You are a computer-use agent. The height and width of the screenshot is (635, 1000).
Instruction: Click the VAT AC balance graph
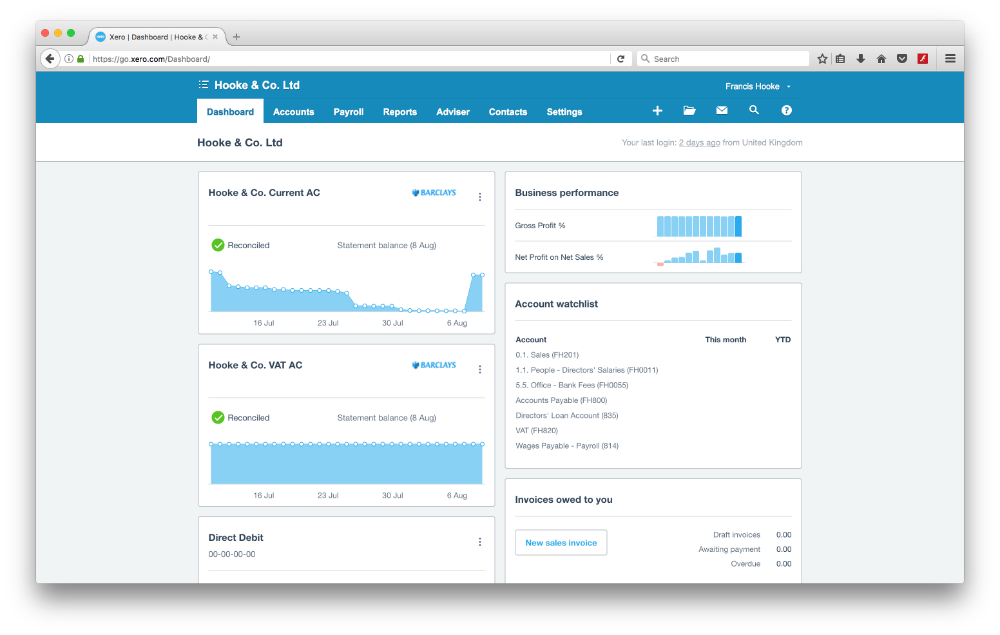point(346,463)
